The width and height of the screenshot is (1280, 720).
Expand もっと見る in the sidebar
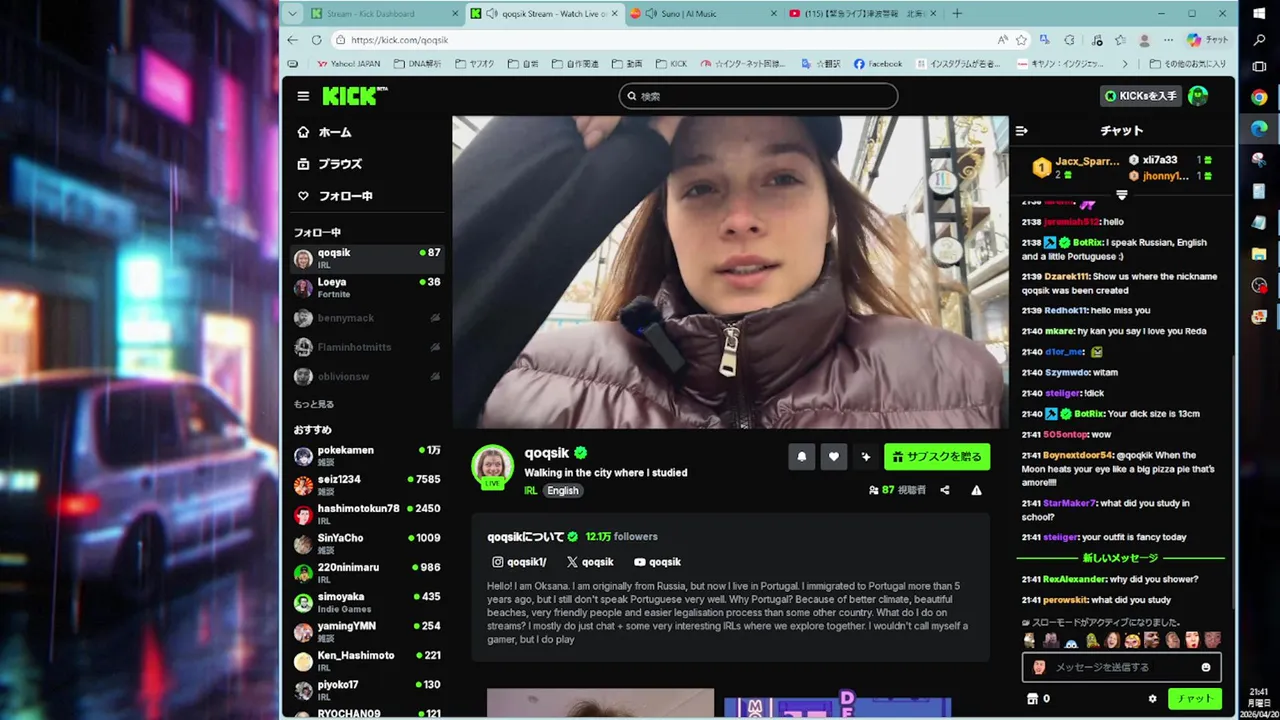(x=314, y=404)
